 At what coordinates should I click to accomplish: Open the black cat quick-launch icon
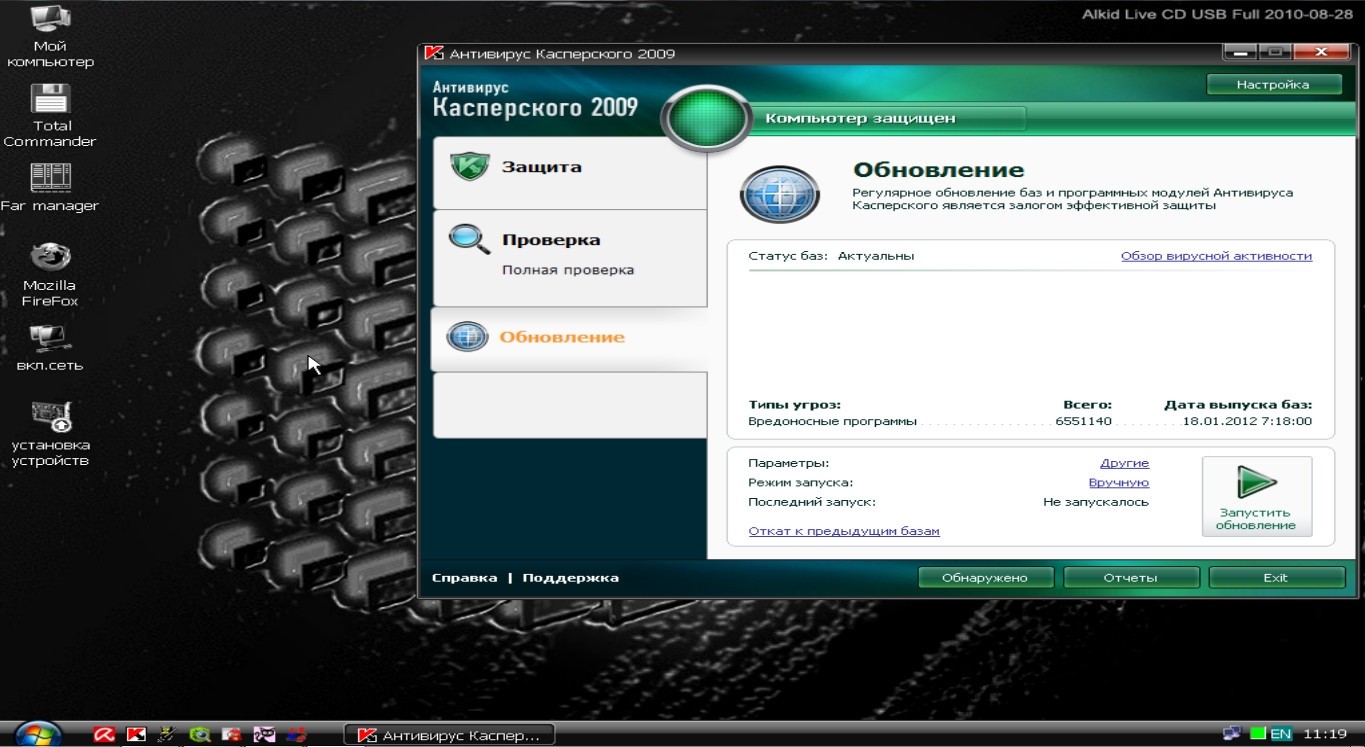point(264,735)
